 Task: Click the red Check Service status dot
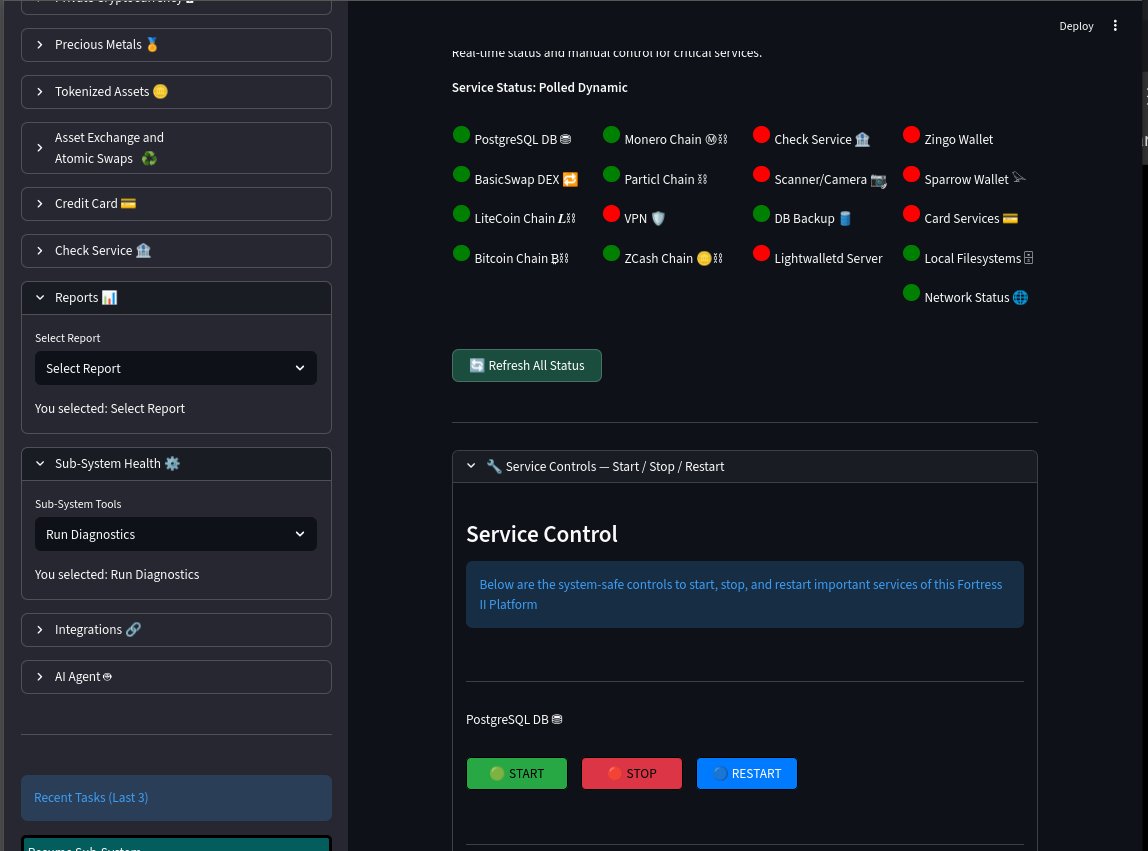pyautogui.click(x=761, y=135)
